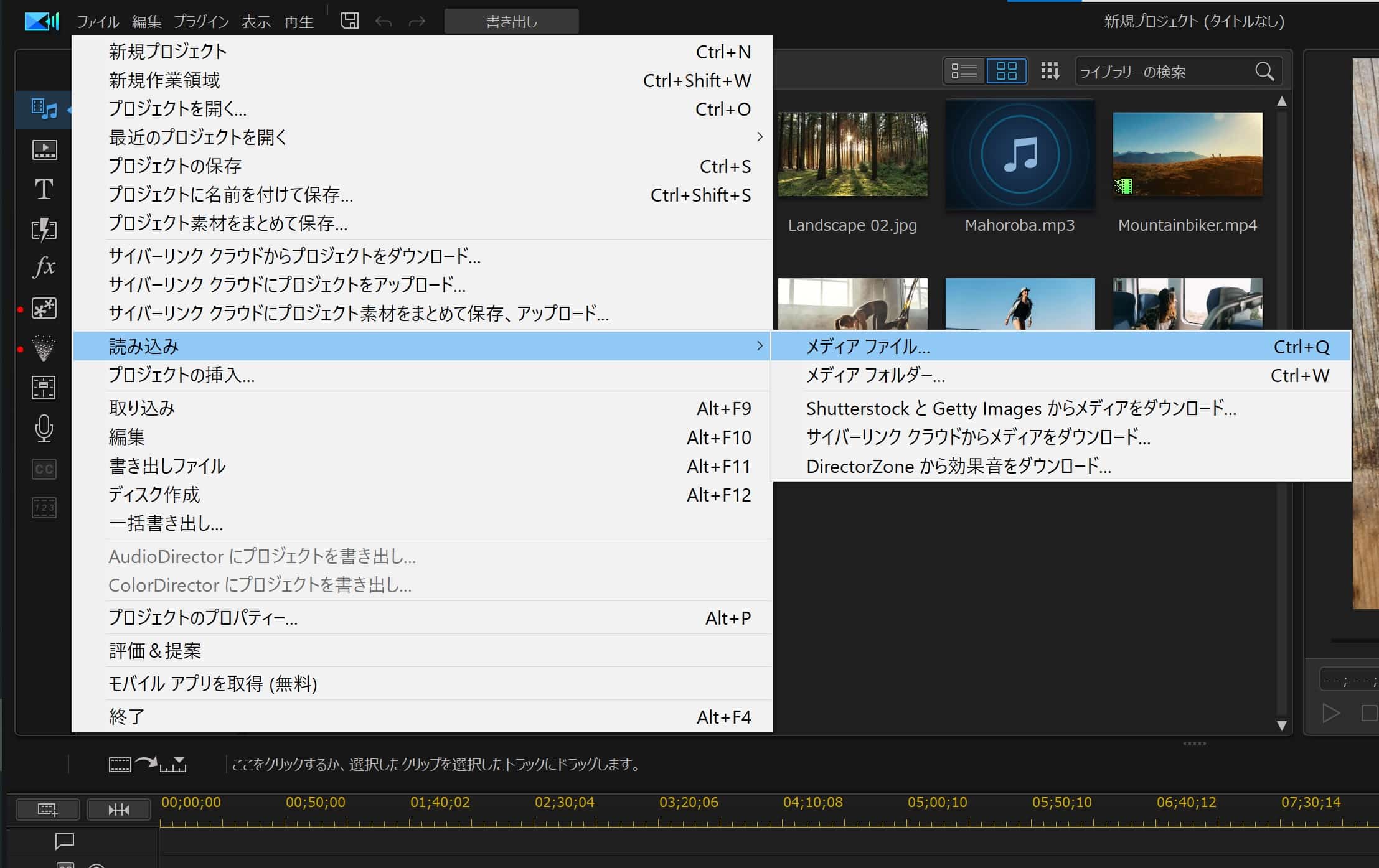Open the Title room (T icon)
Viewport: 1379px width, 868px height.
(x=44, y=189)
